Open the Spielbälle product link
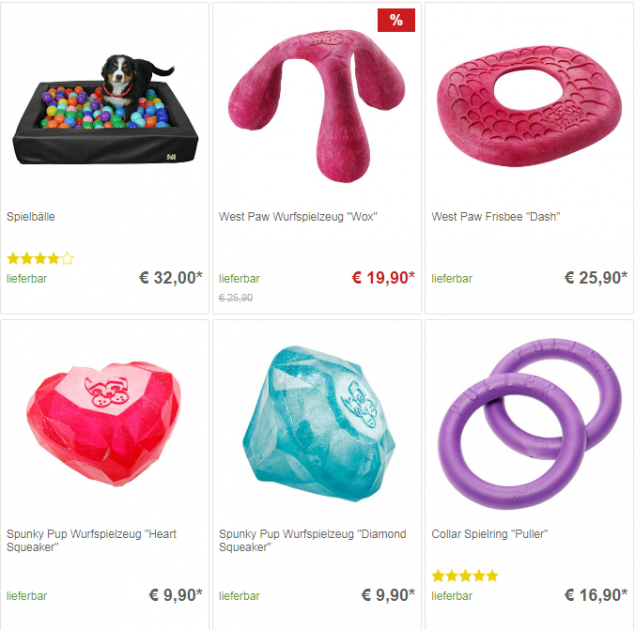This screenshot has width=635, height=630. pos(31,217)
